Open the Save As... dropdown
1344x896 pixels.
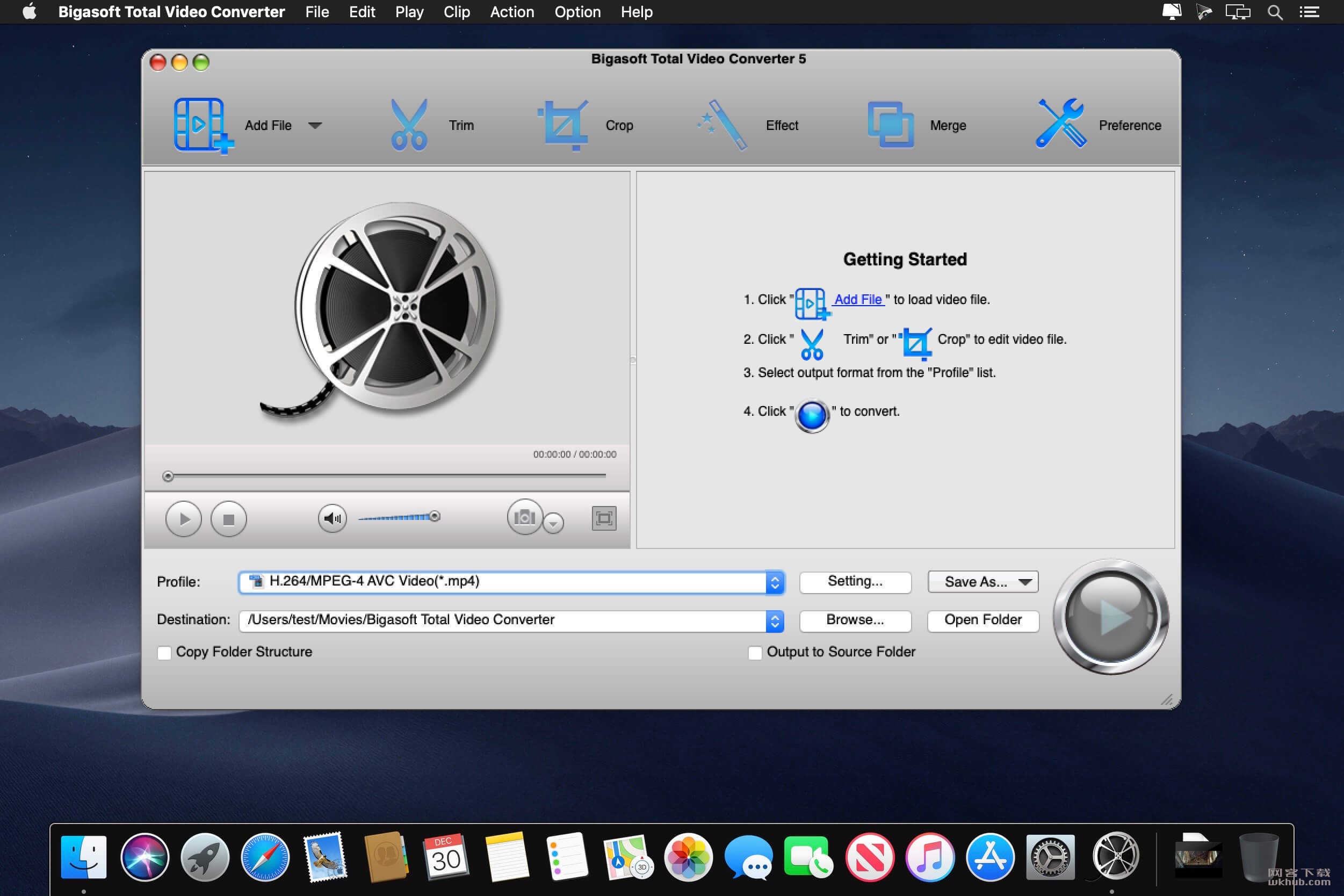click(x=983, y=582)
